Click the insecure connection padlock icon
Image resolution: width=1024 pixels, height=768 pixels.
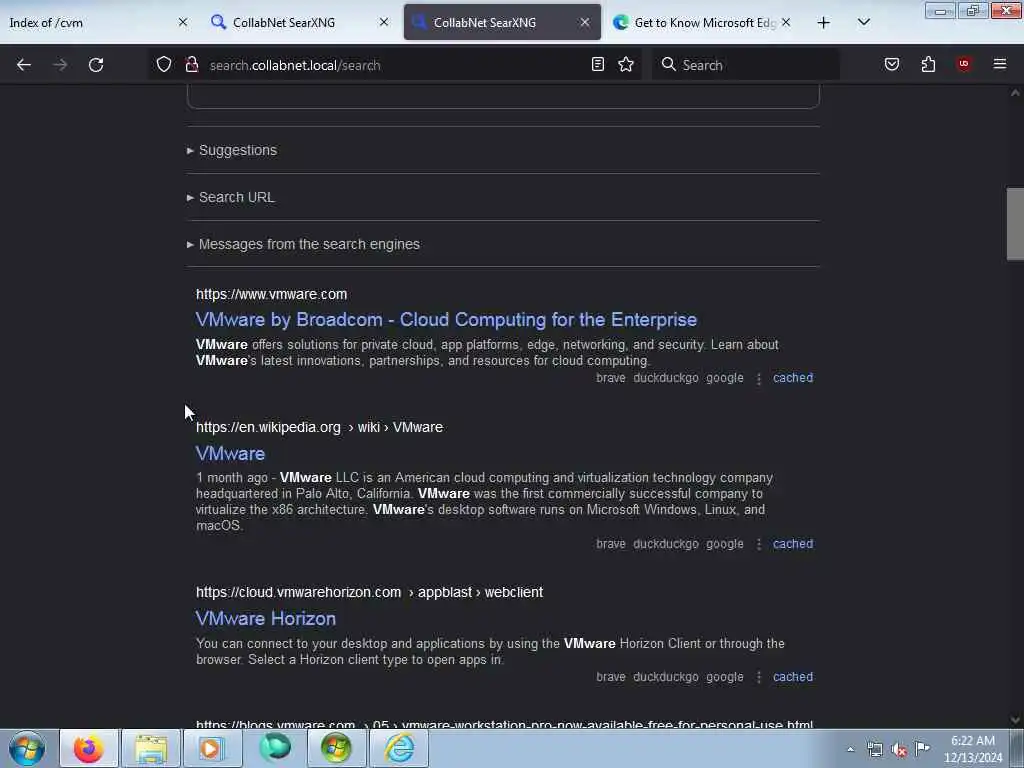191,64
